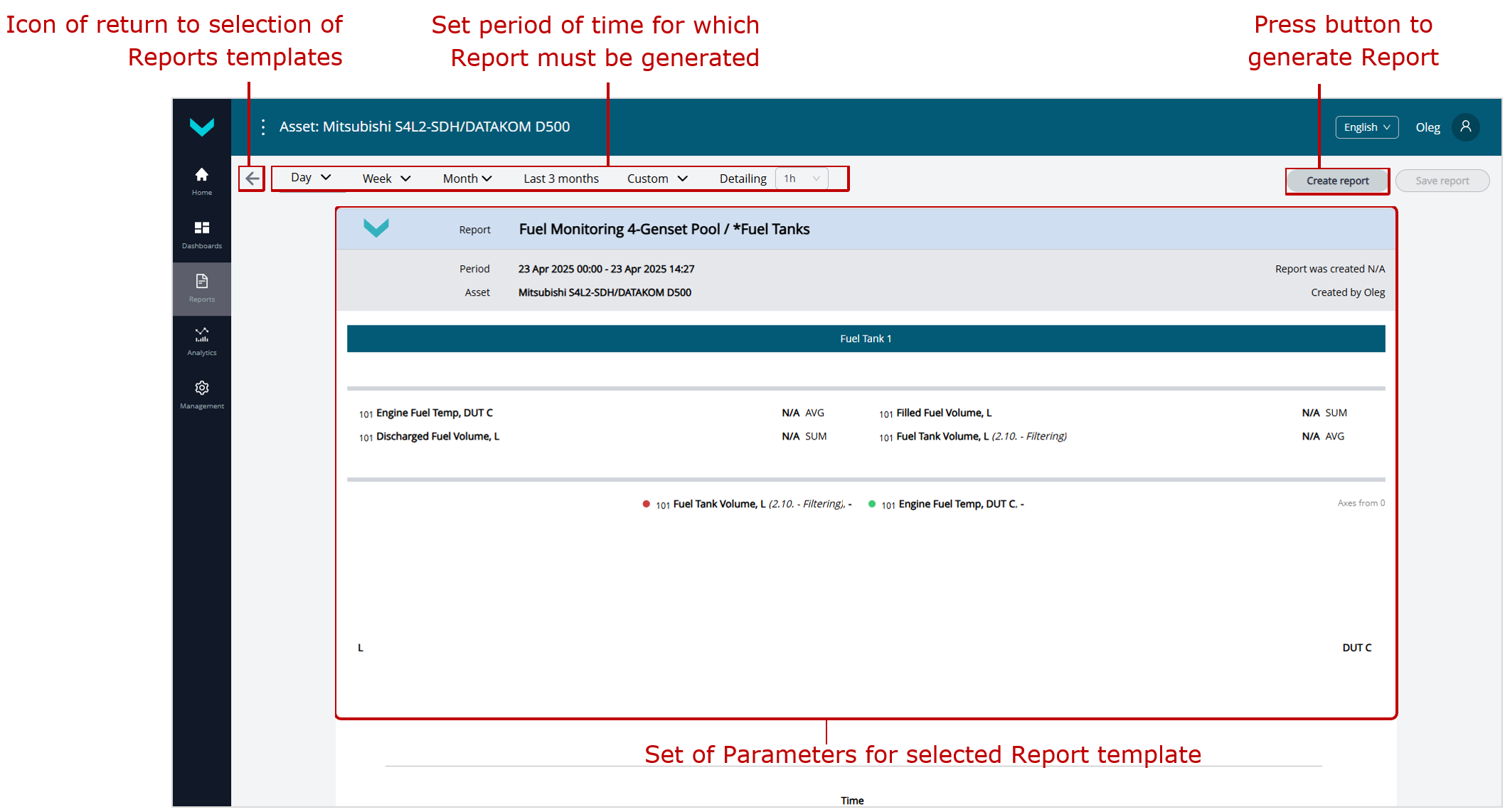Open the Detailing 1h combo box
The image size is (1510, 812).
(x=802, y=178)
